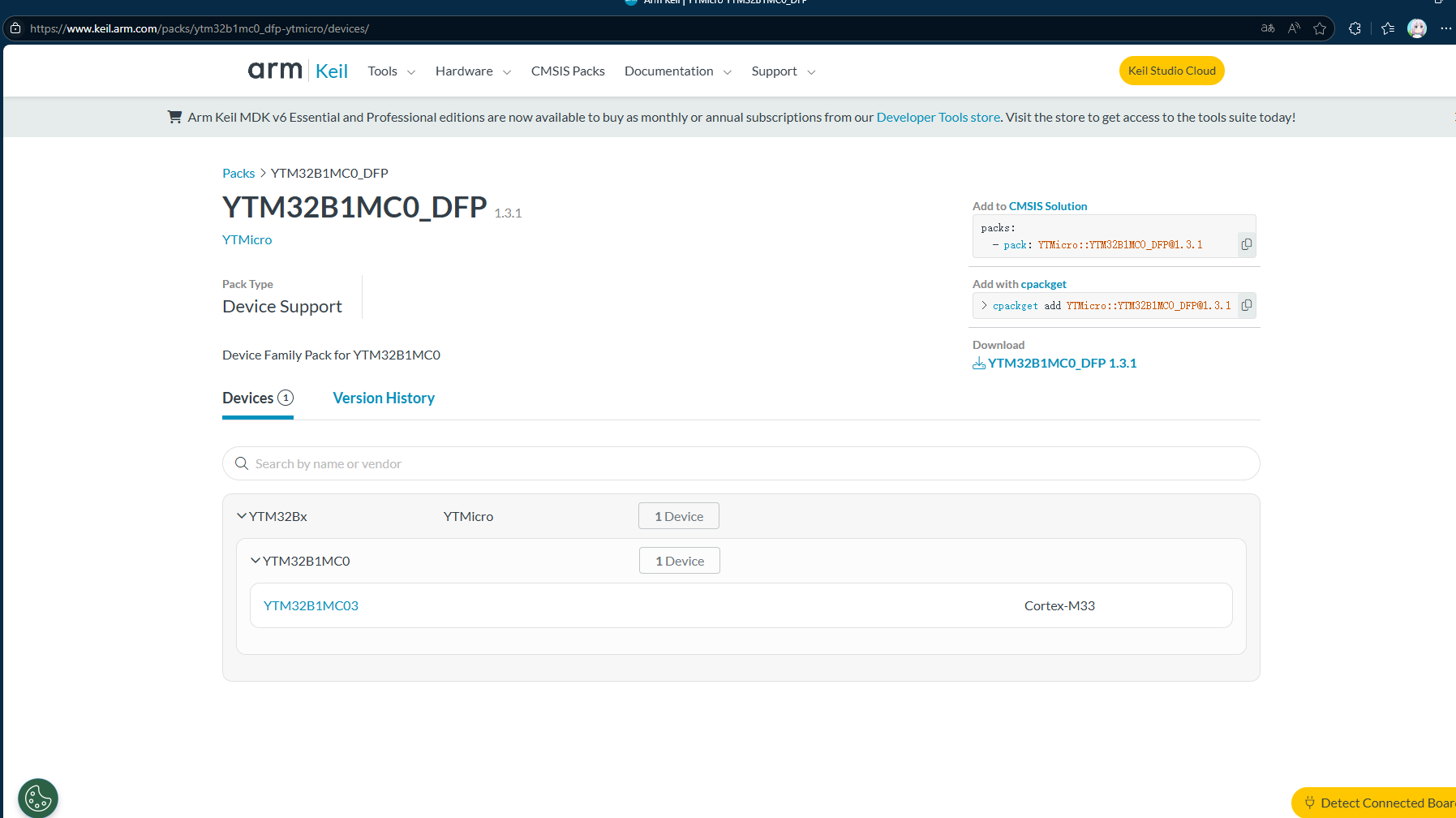1456x818 pixels.
Task: Click the shopping cart icon in banner
Action: pos(174,117)
